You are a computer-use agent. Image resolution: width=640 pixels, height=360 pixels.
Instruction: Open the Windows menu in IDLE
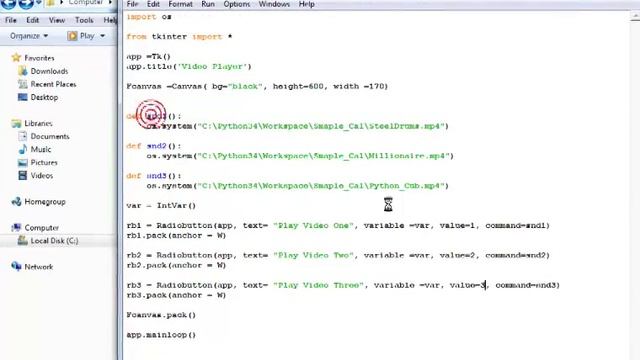coord(274,4)
